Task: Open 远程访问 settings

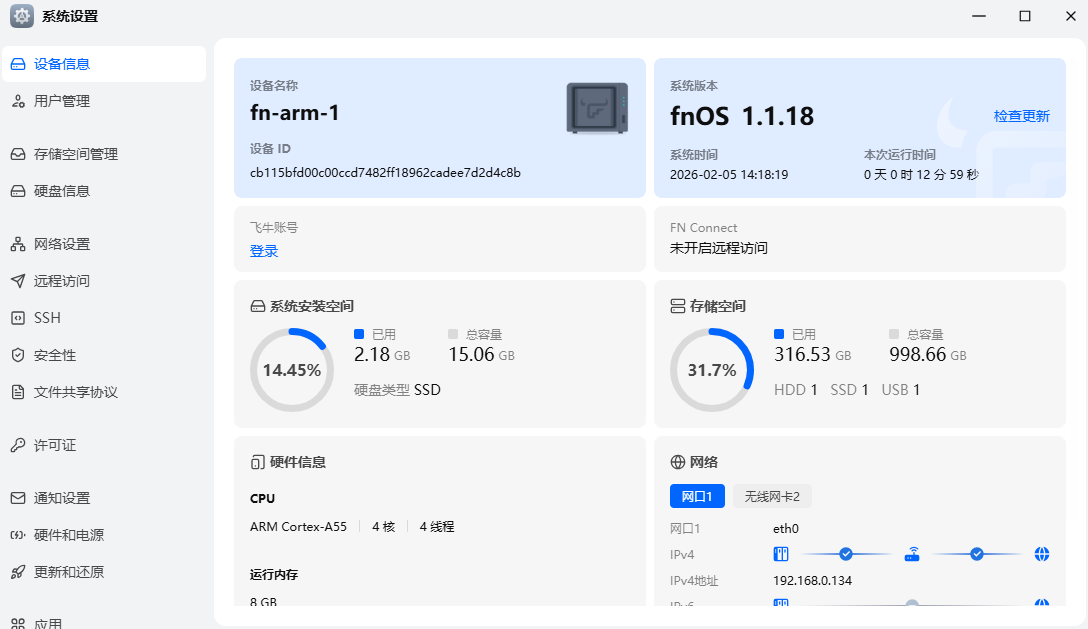Action: pyautogui.click(x=104, y=280)
